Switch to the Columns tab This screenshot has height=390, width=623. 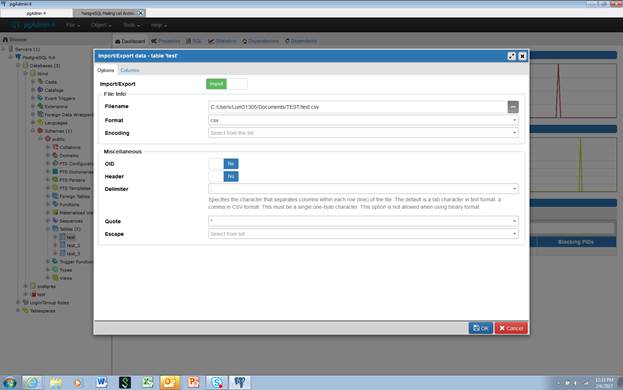pos(130,70)
